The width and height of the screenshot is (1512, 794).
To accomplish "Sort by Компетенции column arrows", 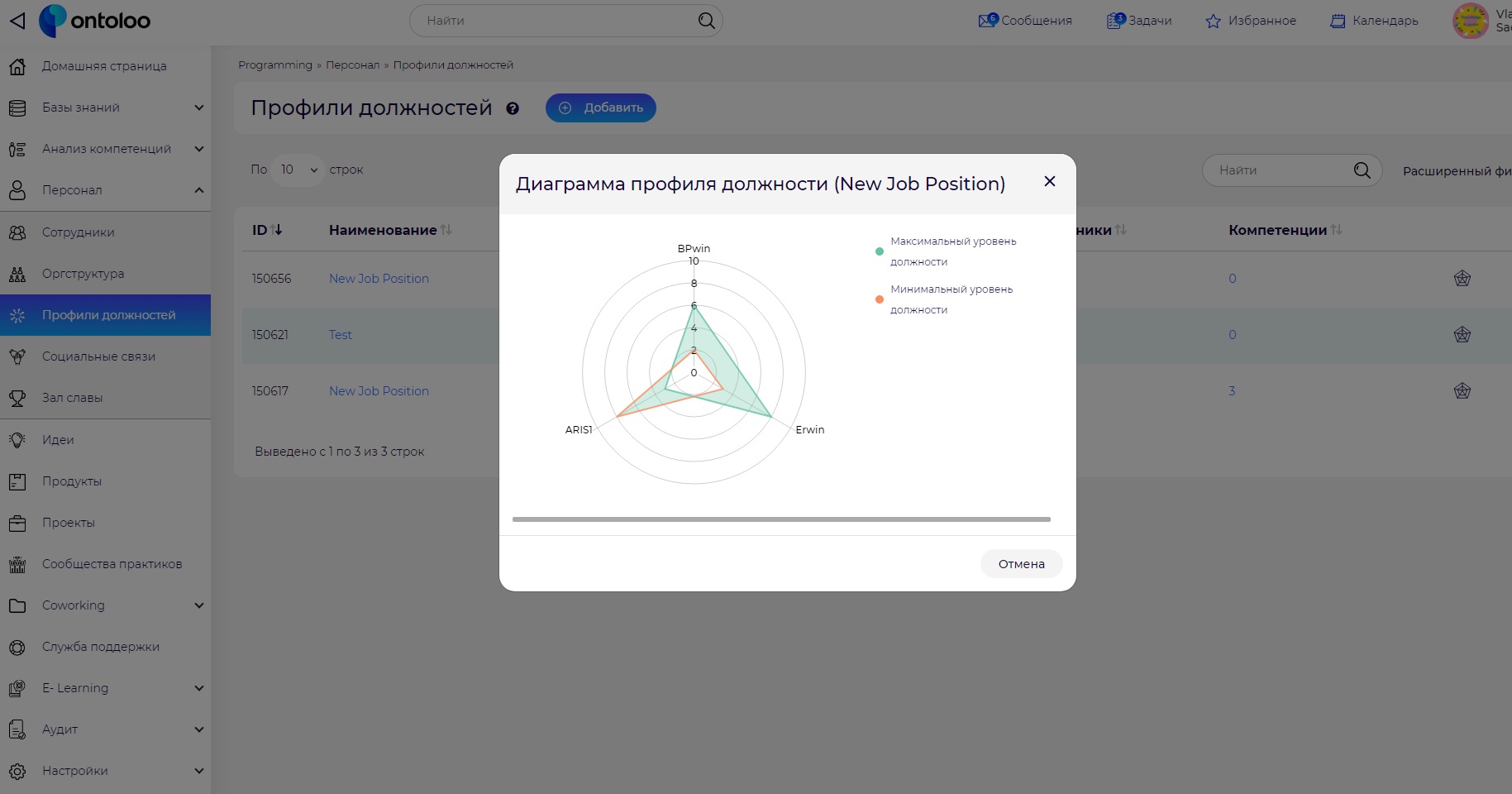I will coord(1337,230).
